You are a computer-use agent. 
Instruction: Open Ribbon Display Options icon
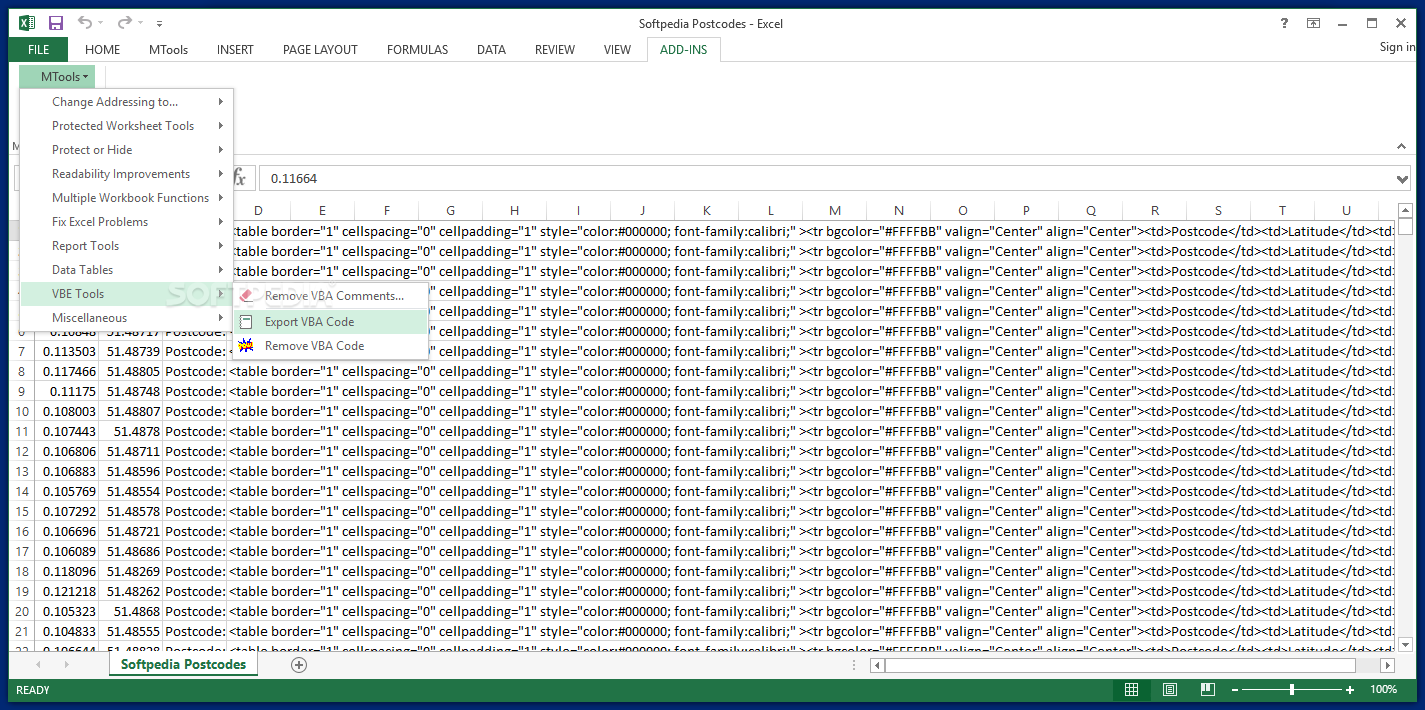pos(1314,23)
